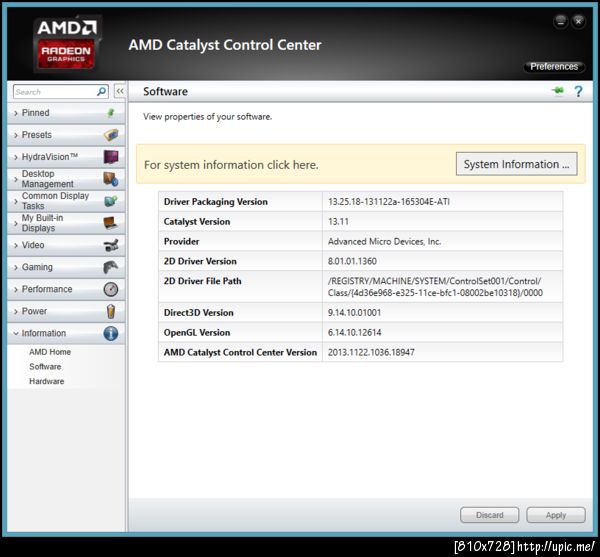600x557 pixels.
Task: Open the Preferences menu
Action: coord(554,67)
